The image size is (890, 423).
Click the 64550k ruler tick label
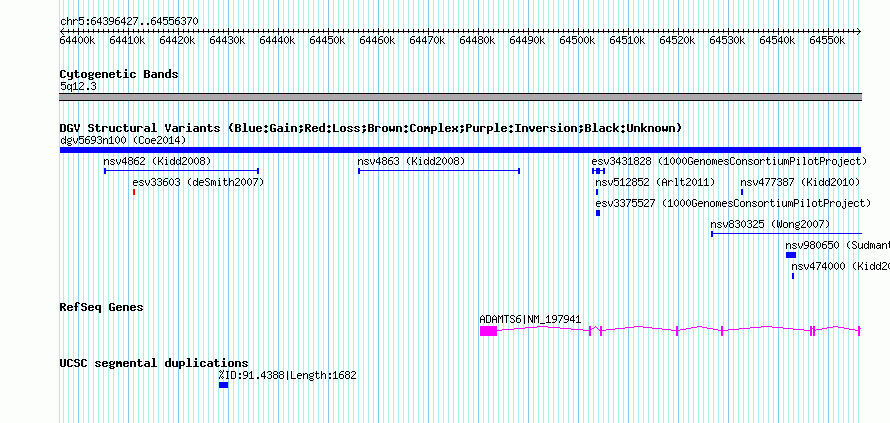tap(827, 40)
